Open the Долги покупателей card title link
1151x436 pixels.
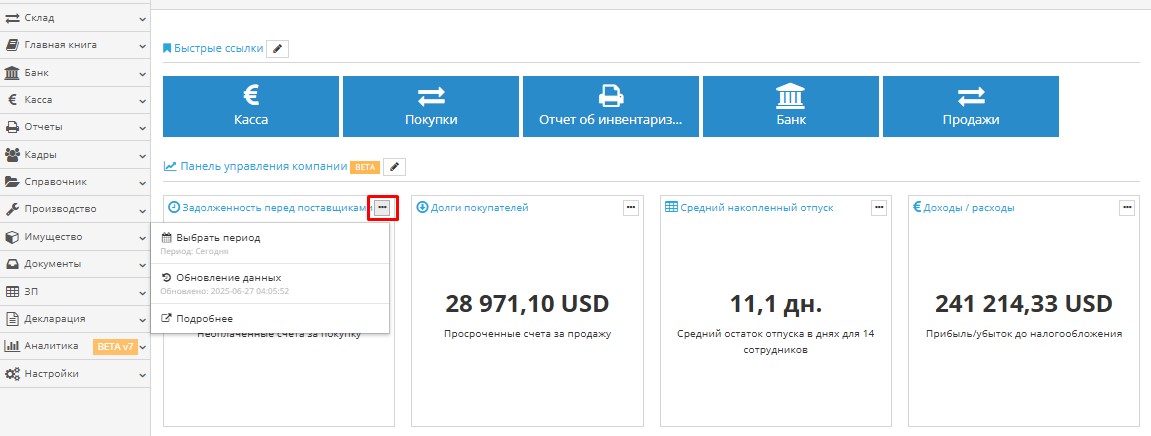coord(479,208)
